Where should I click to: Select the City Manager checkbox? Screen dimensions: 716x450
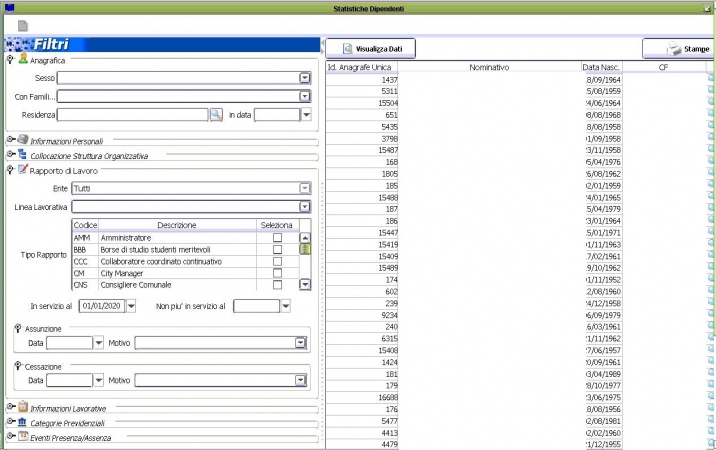277,272
